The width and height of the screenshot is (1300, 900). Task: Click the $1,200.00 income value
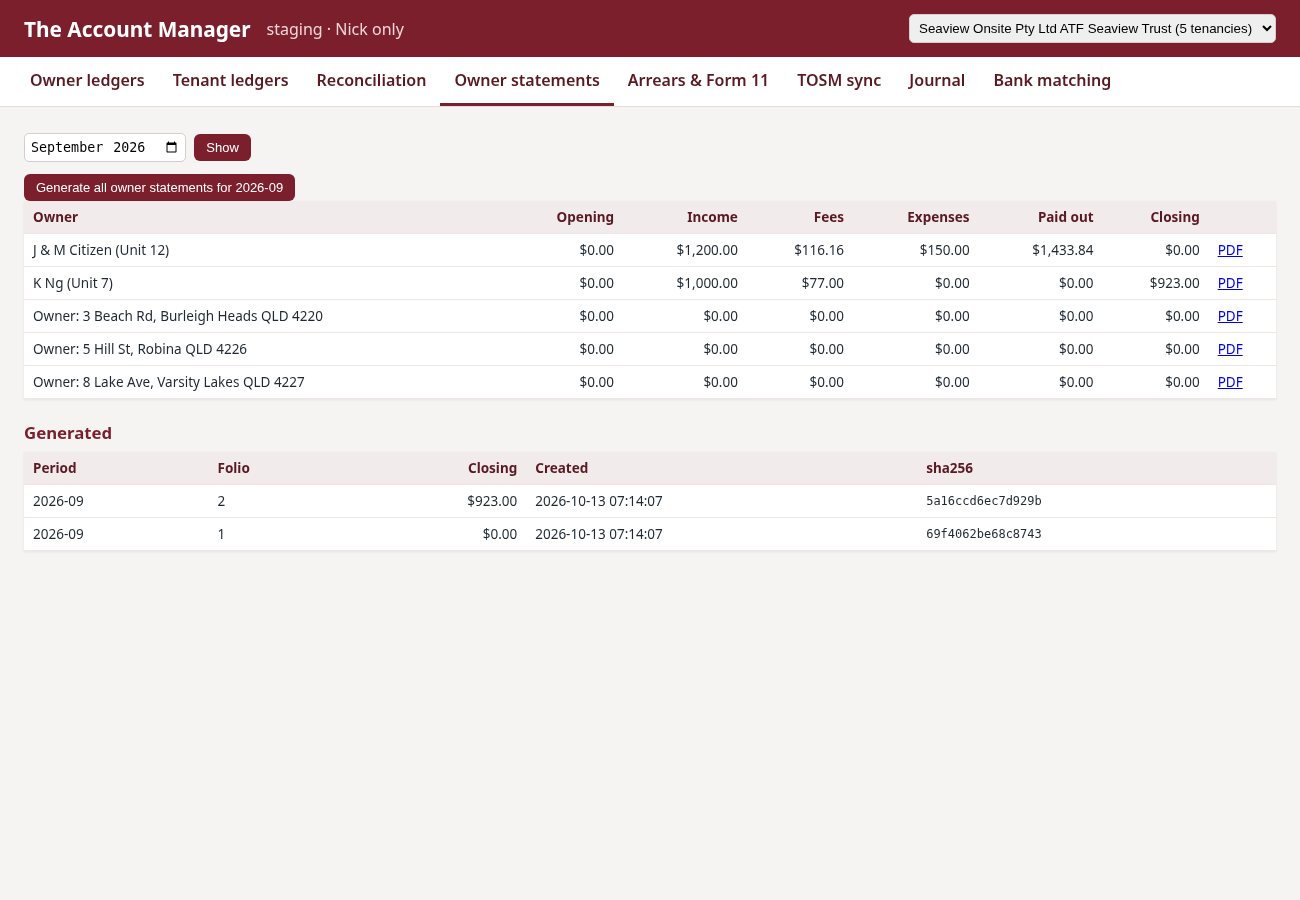tap(707, 250)
